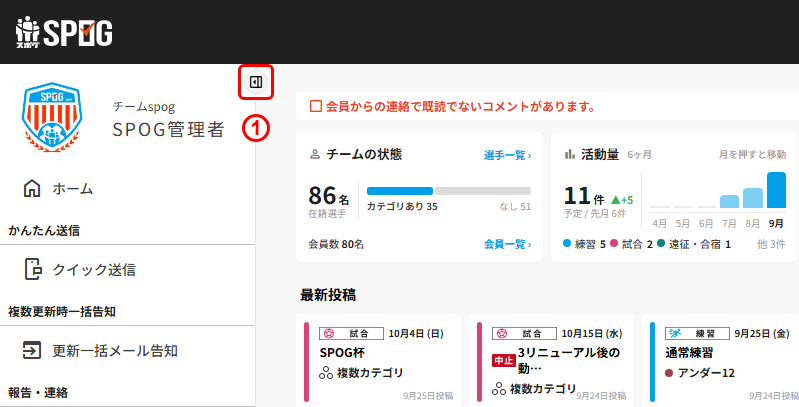Click the 9月25日 (金) date text
This screenshot has width=799, height=407.
click(762, 334)
